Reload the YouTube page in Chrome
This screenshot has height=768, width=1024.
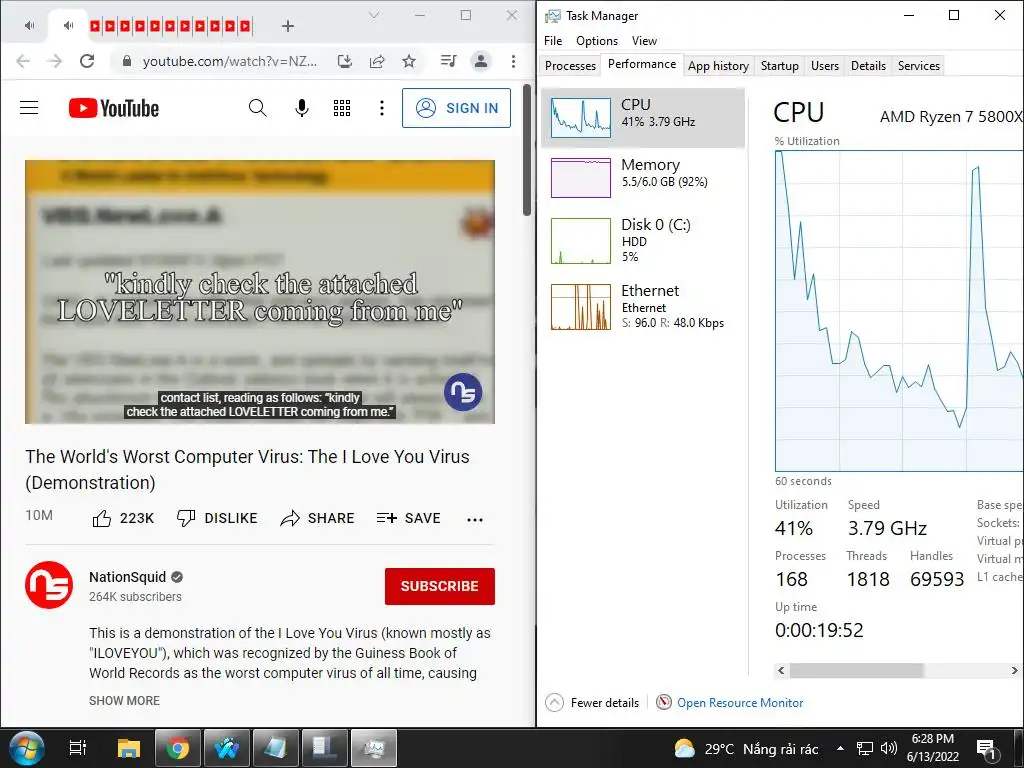87,61
